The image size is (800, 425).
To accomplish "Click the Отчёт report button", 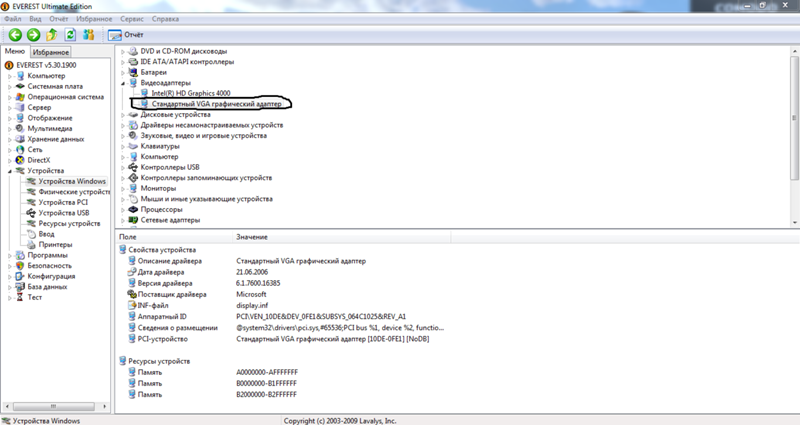I will (125, 34).
